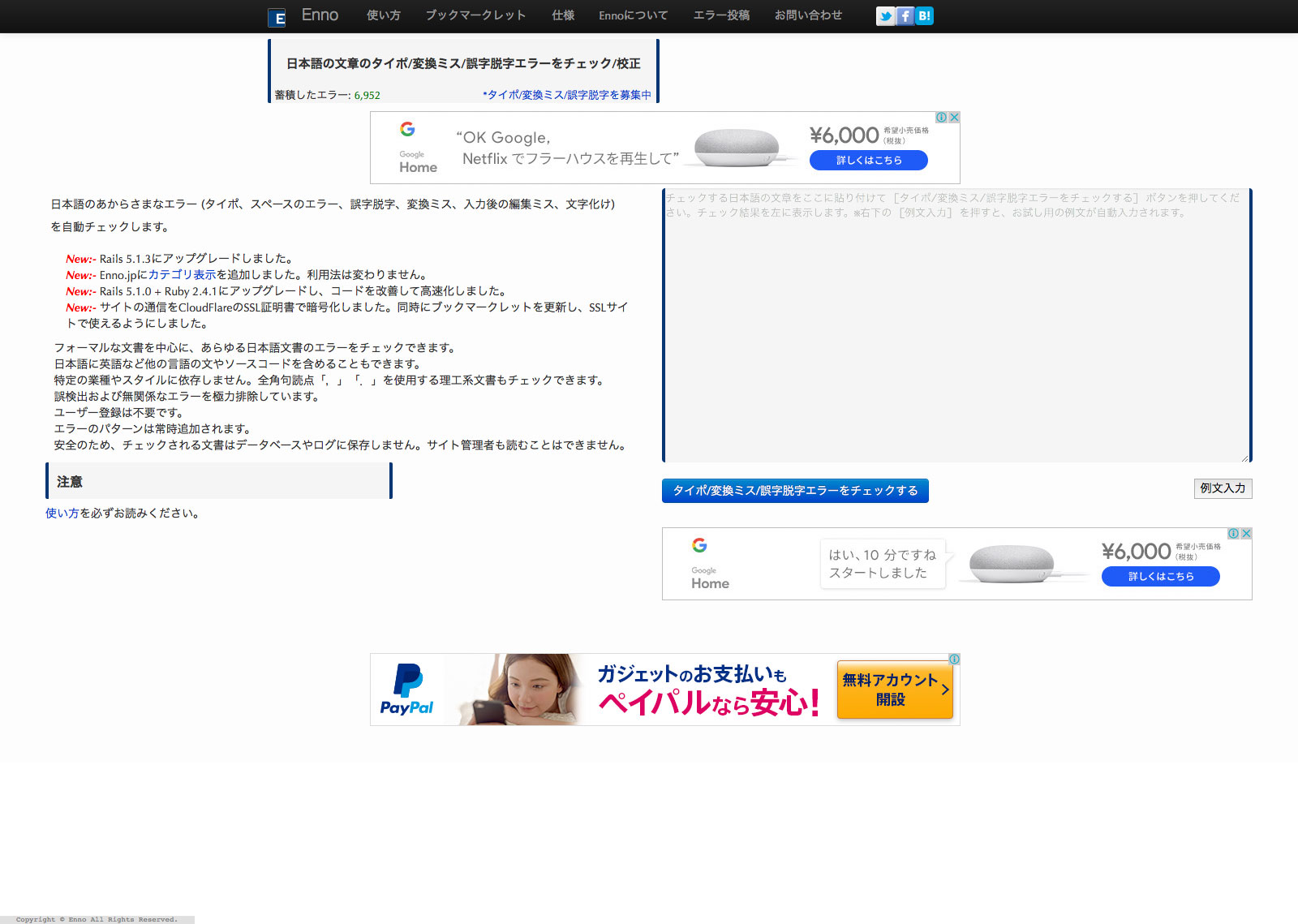
Task: Click info icon on top Google Home ad
Action: (x=941, y=118)
